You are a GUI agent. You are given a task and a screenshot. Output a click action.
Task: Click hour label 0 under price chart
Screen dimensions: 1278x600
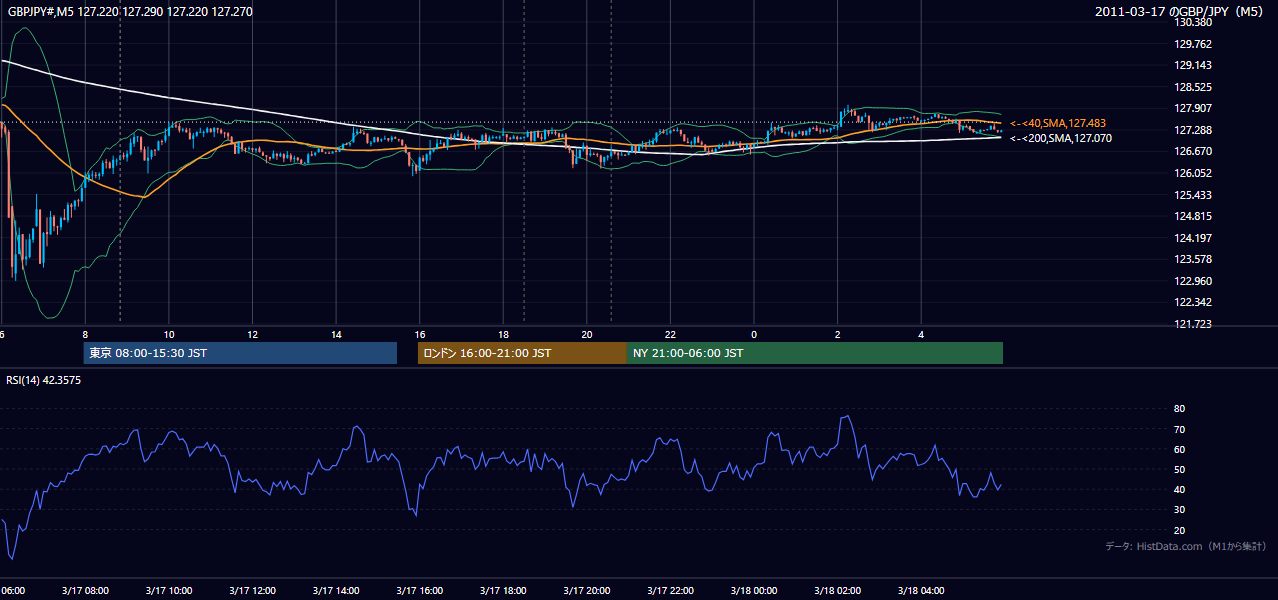[754, 334]
